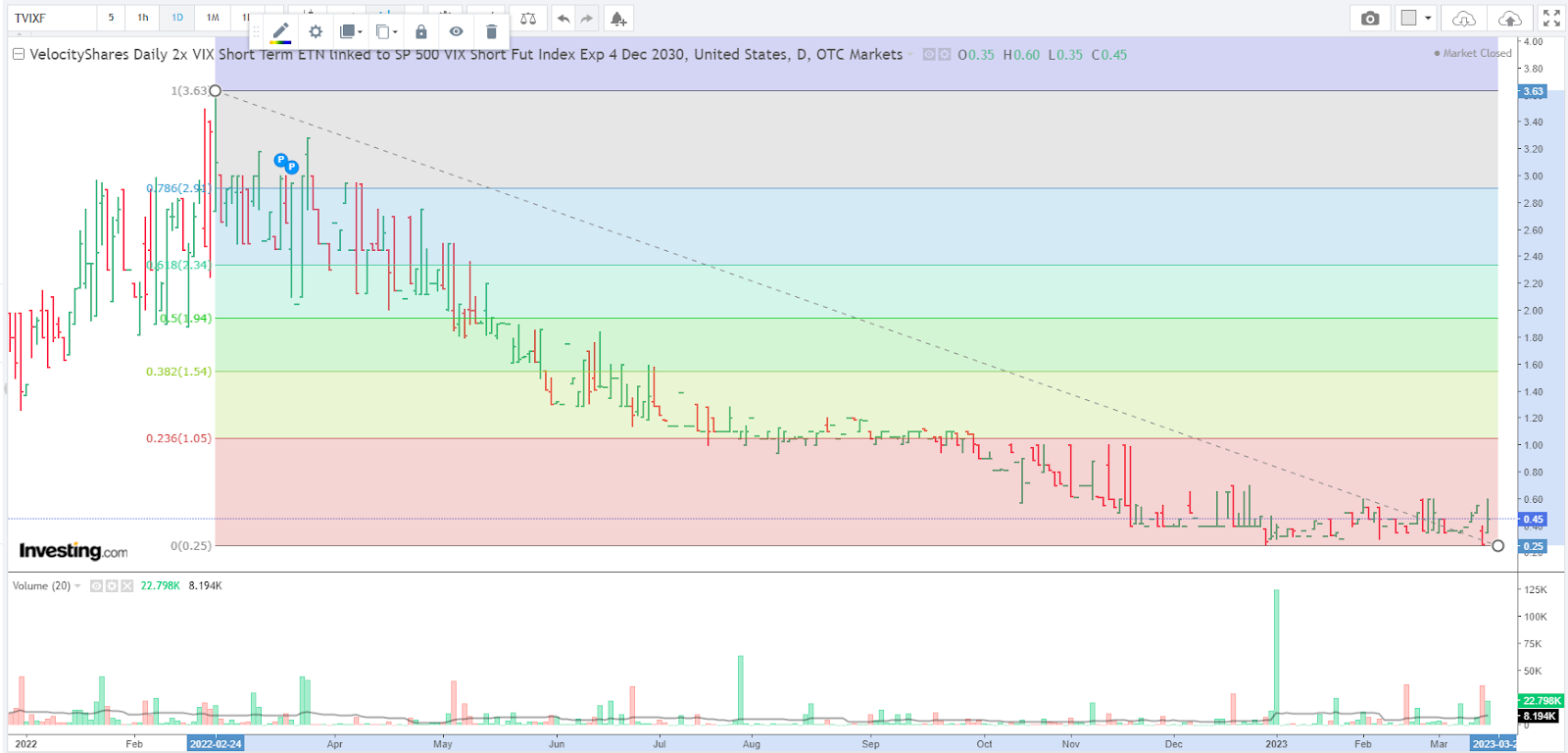1568x753 pixels.
Task: Click the 8.194K volume average label
Action: 1539,716
